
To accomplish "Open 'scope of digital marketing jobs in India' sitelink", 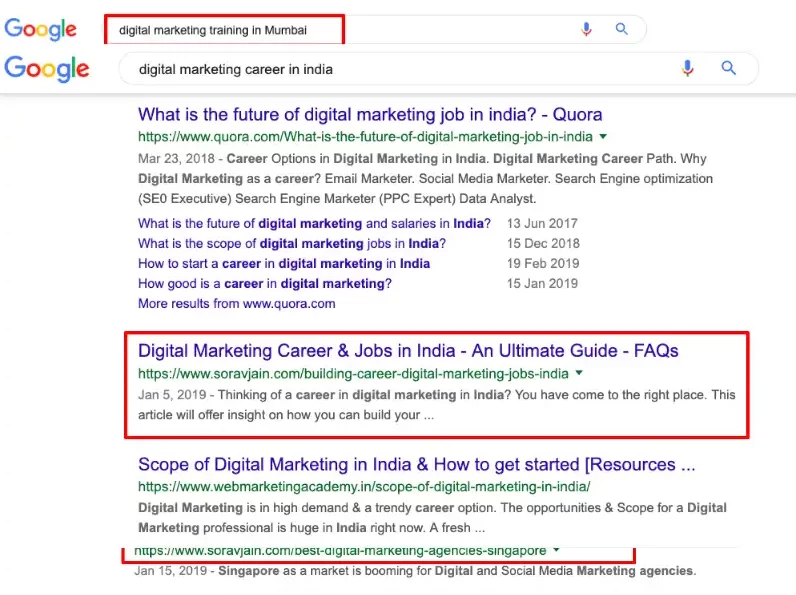I will (x=292, y=243).
